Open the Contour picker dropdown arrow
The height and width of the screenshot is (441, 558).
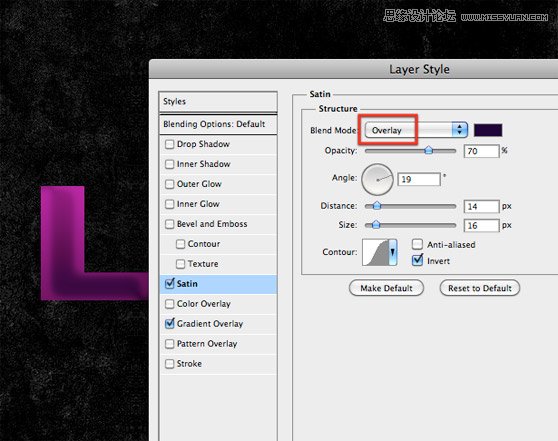[393, 252]
